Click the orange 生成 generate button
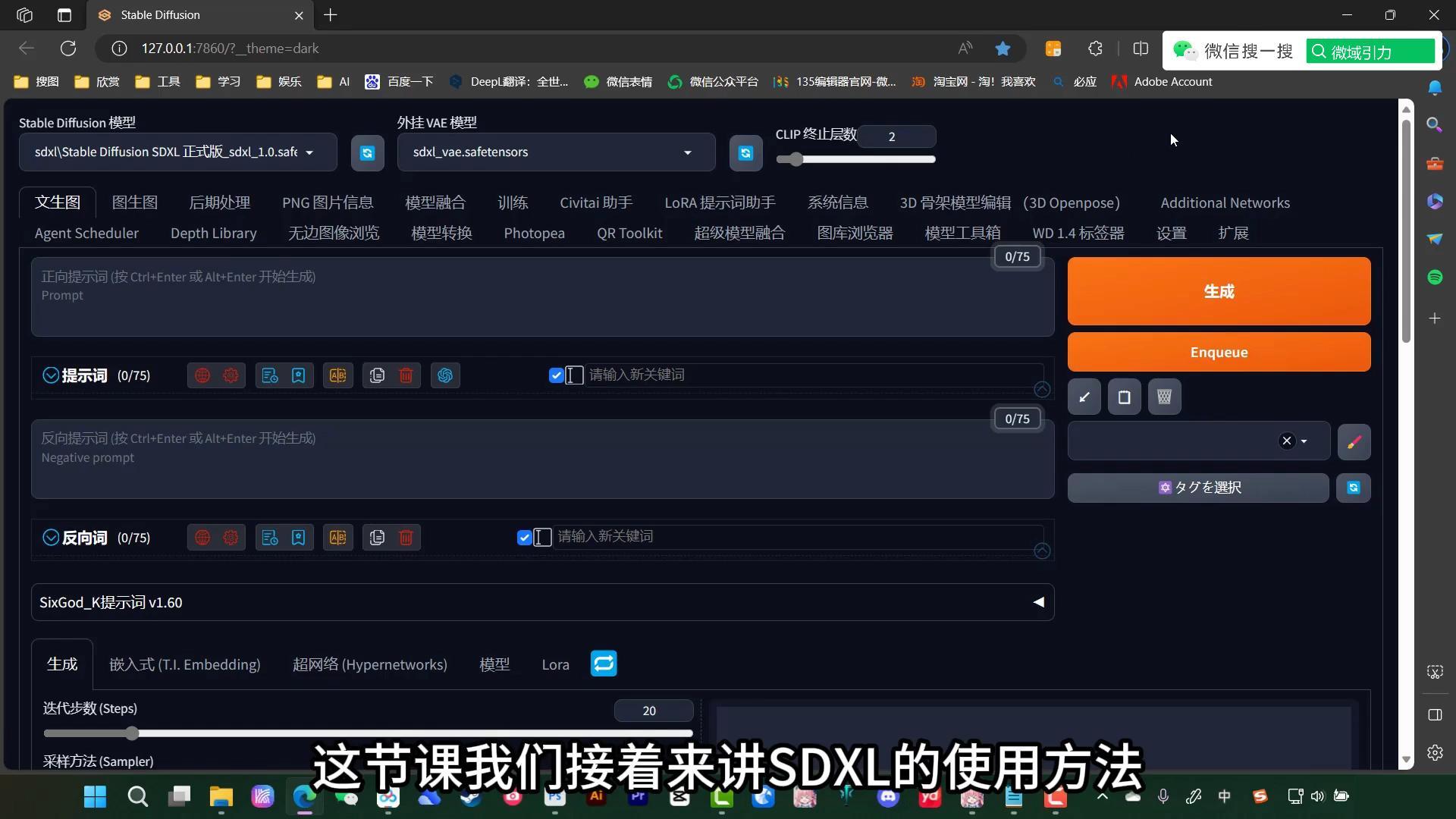The width and height of the screenshot is (1456, 819). [x=1219, y=291]
